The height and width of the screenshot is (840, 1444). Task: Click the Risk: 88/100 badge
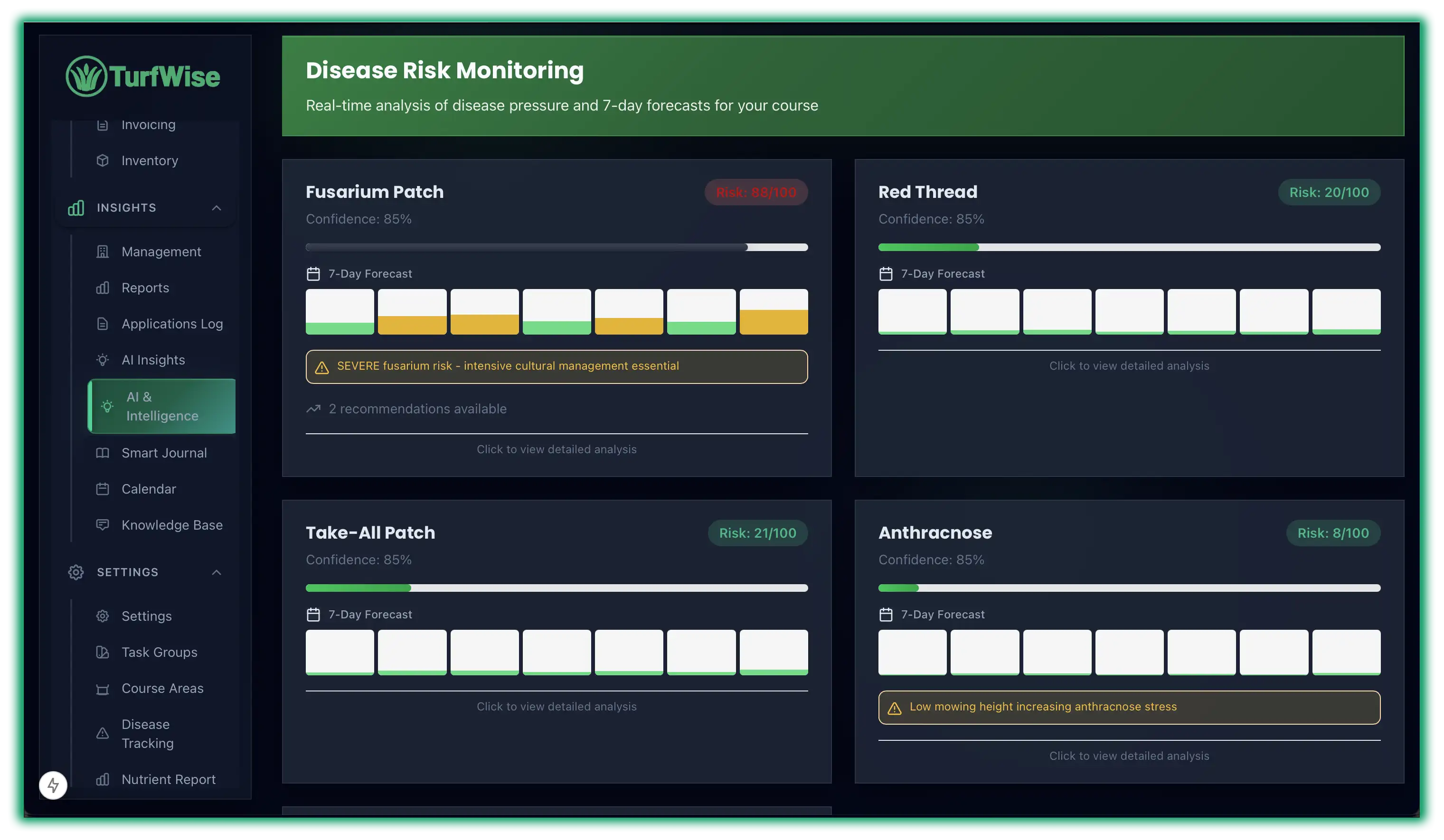[756, 192]
